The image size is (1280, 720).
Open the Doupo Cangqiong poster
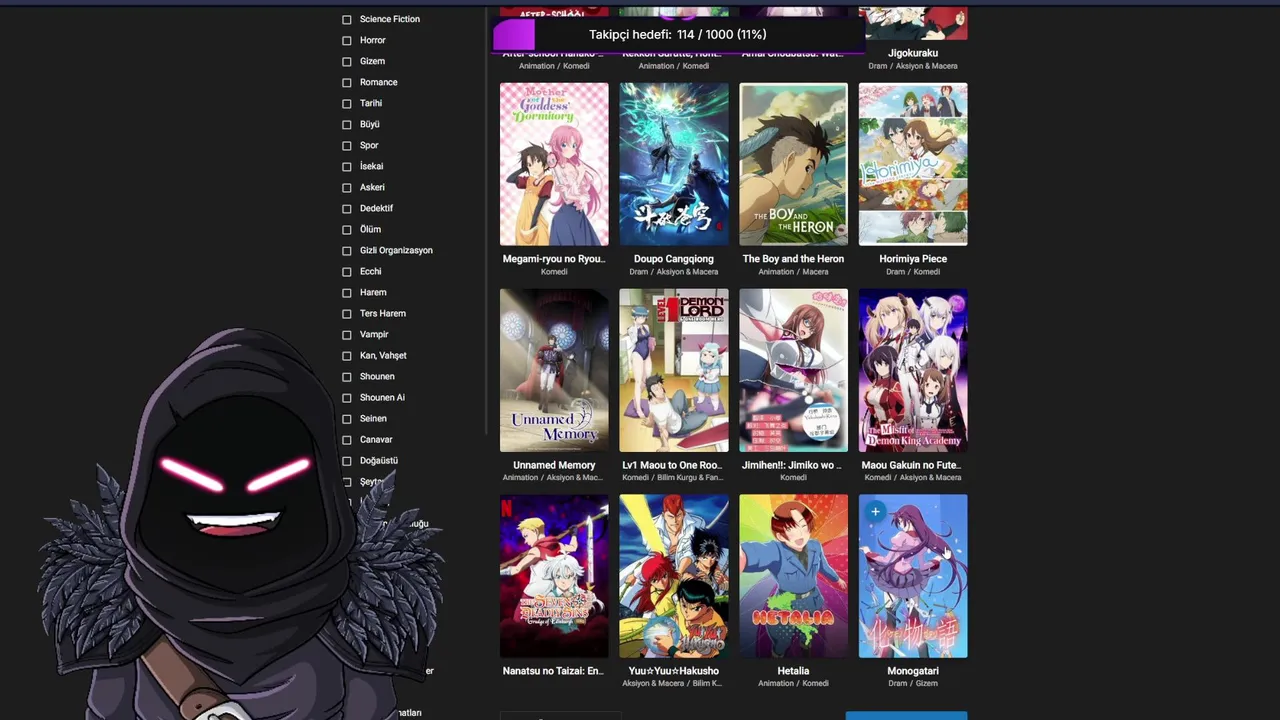674,164
